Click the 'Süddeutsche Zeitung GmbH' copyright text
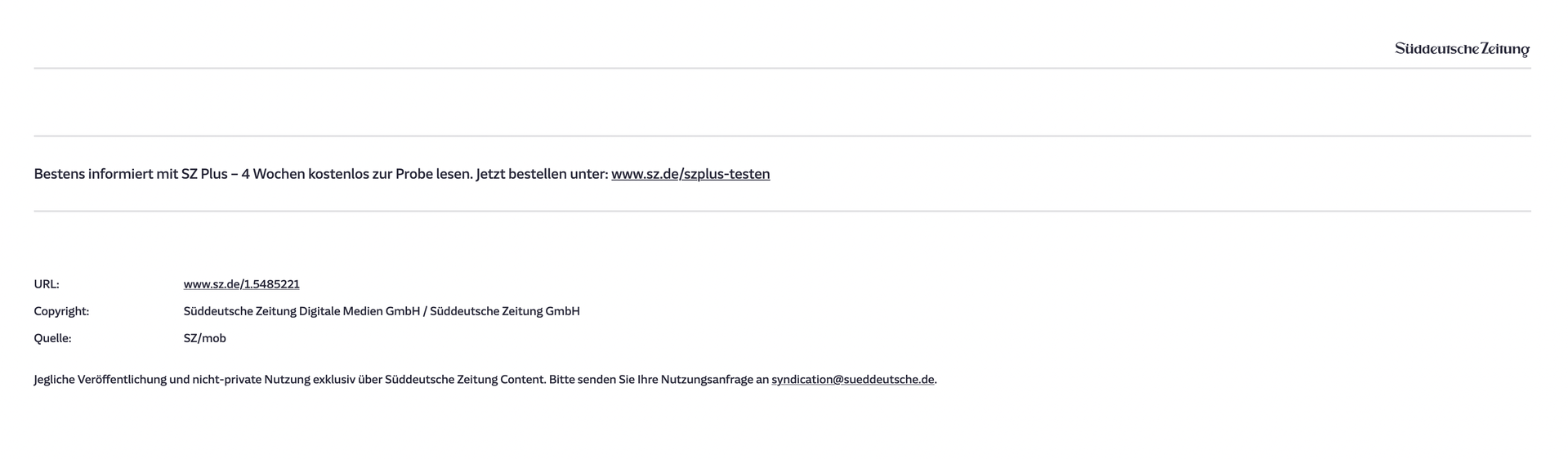 coord(504,311)
